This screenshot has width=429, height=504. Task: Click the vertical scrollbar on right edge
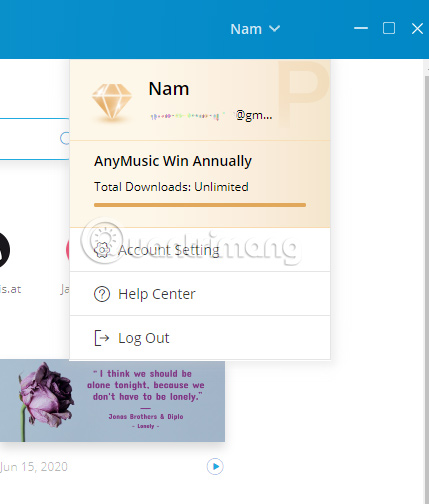(x=426, y=287)
